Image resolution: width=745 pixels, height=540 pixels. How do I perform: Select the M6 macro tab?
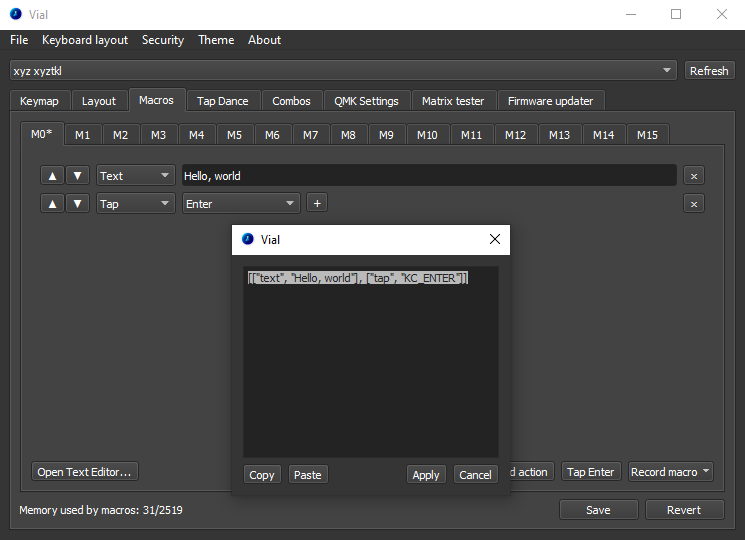pyautogui.click(x=272, y=135)
